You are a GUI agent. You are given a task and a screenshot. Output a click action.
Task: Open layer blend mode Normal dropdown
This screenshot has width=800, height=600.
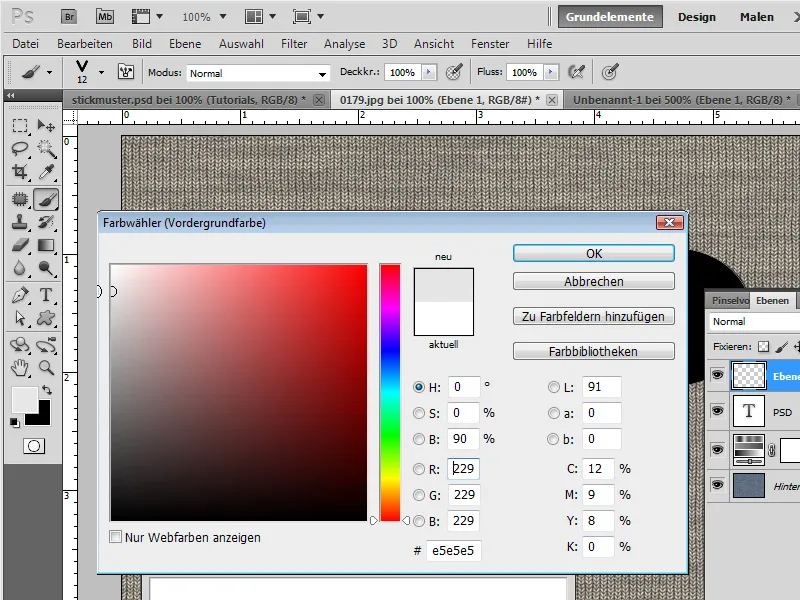[755, 322]
